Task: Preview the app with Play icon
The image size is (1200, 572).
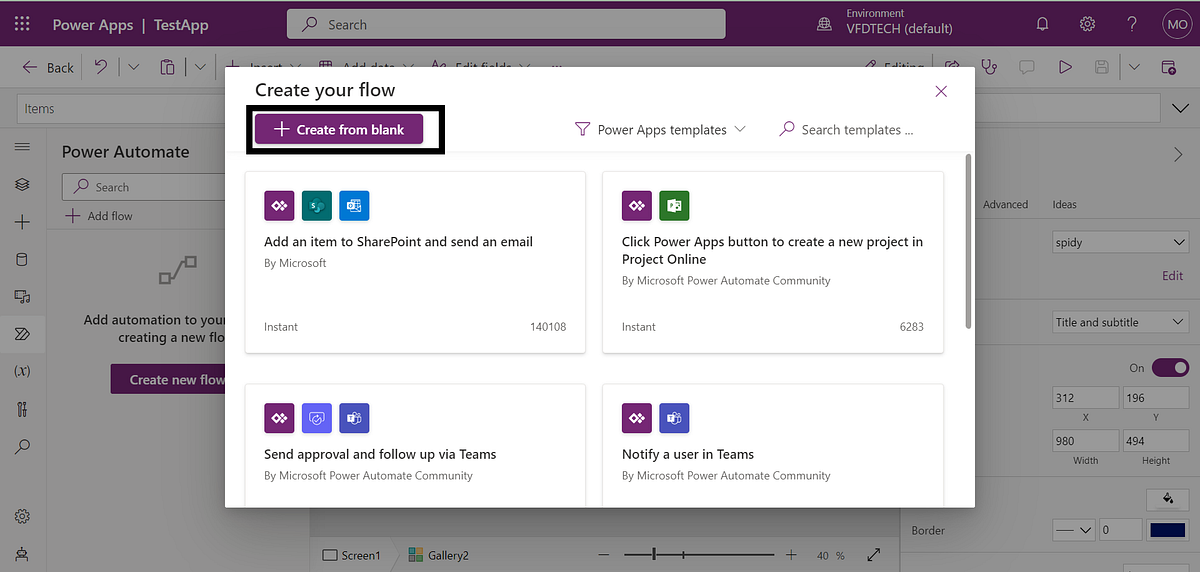Action: click(x=1066, y=67)
